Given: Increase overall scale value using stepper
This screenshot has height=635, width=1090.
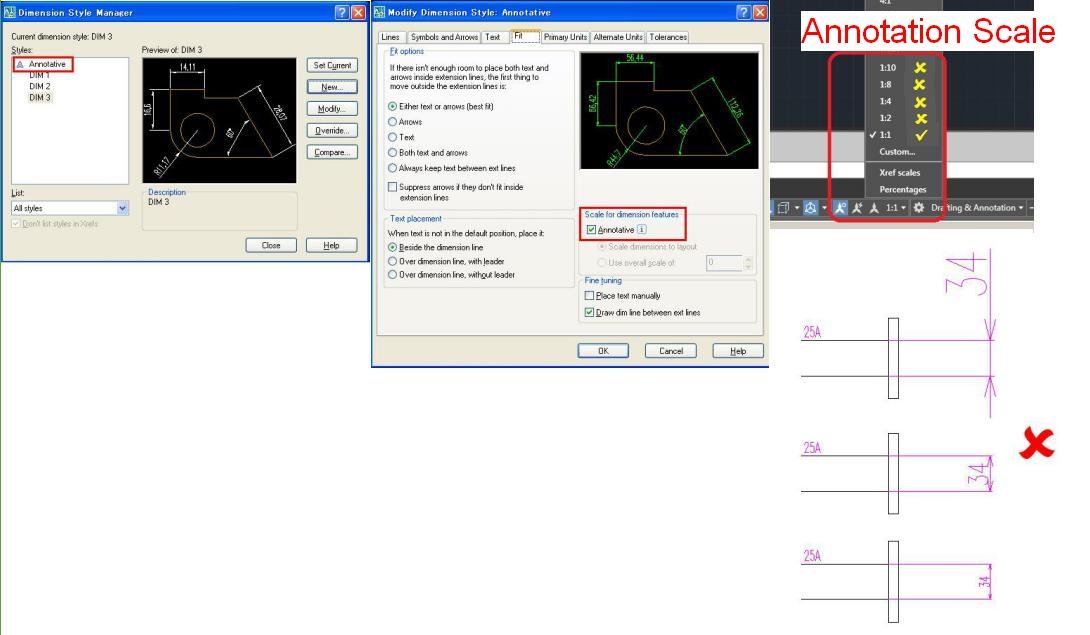Looking at the screenshot, I should [x=749, y=259].
